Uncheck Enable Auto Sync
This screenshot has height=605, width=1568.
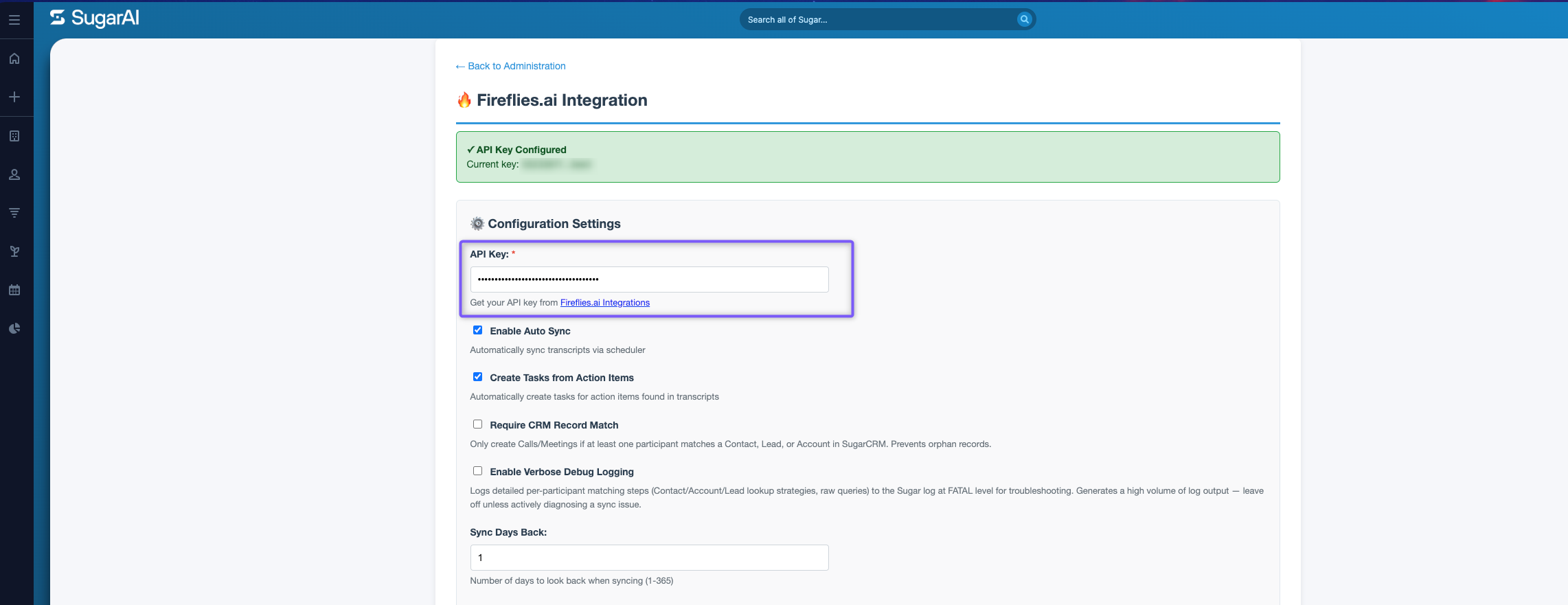point(477,330)
